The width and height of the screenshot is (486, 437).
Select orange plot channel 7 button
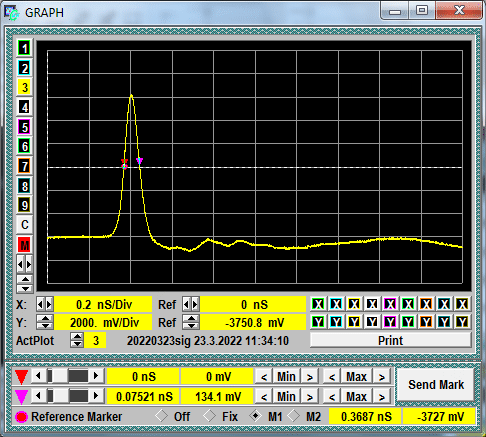coord(24,166)
